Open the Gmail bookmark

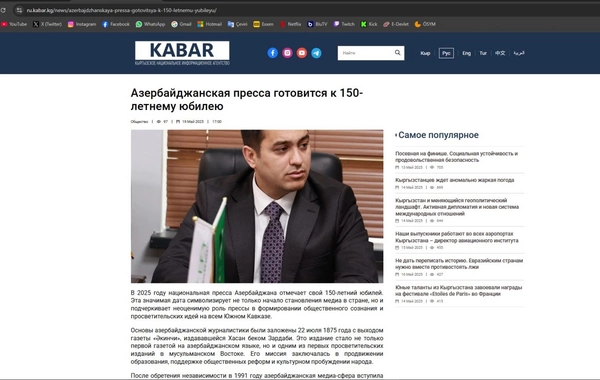pyautogui.click(x=181, y=24)
